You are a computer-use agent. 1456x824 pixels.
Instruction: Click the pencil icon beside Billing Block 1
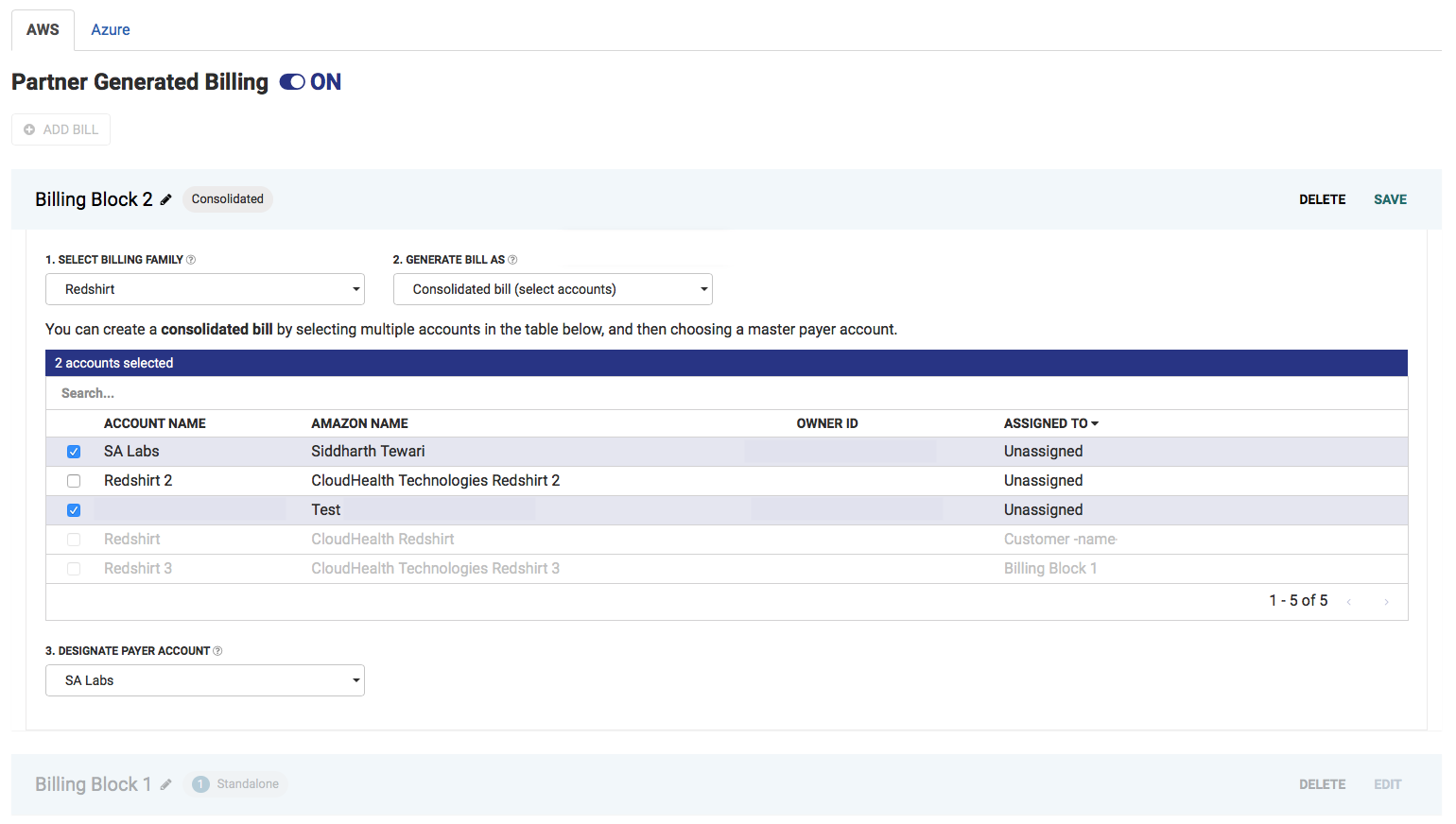[x=166, y=783]
